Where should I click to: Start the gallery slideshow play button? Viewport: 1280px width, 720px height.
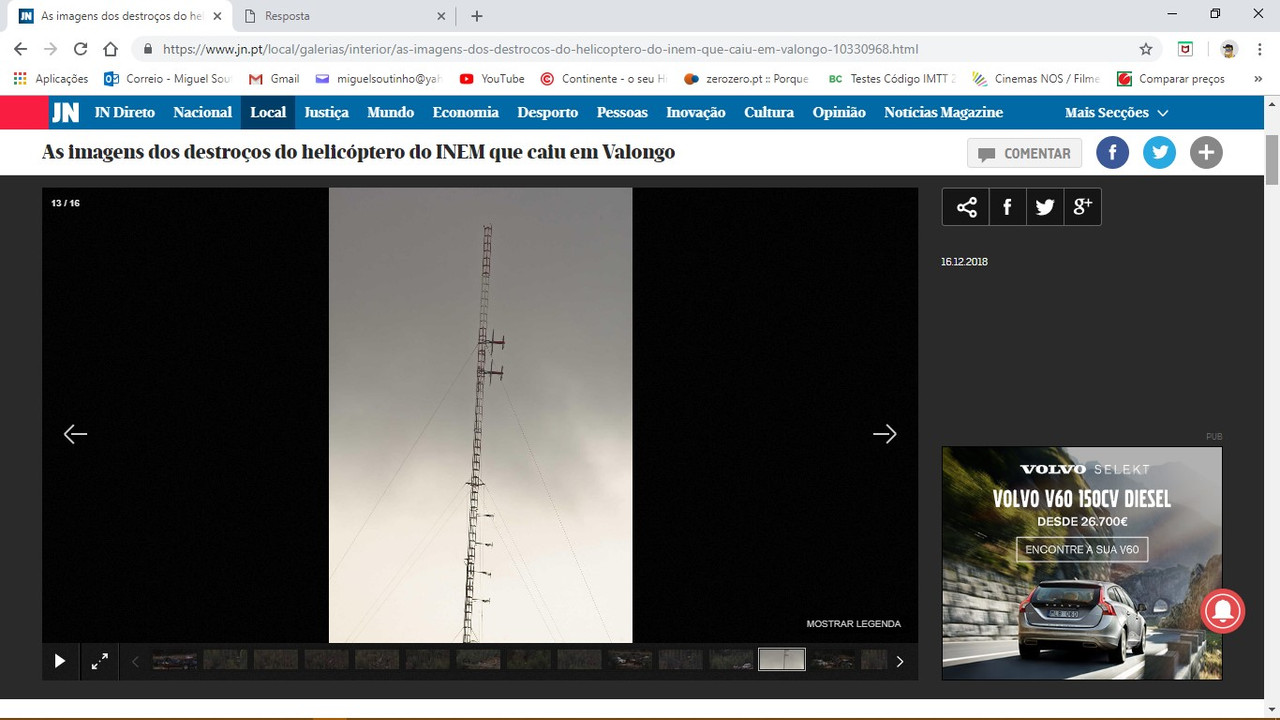click(60, 661)
